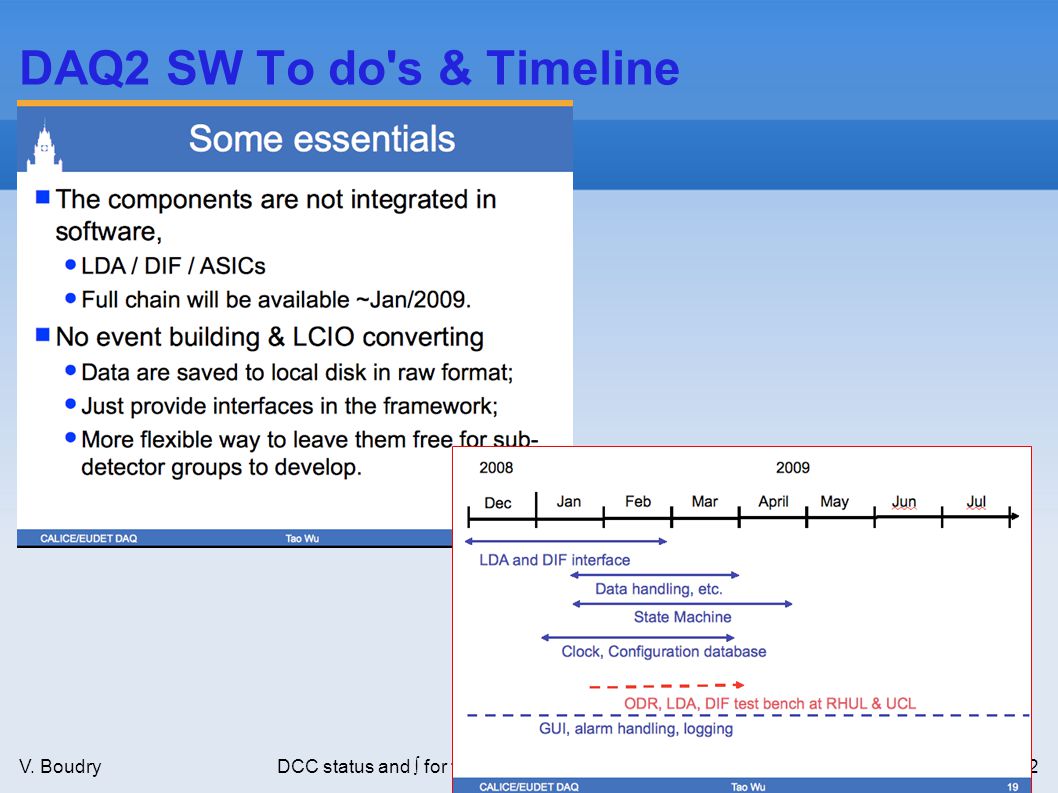
Task: Click 'ODR, LDA, DIF test bench at RHUL & UCL'
Action: pyautogui.click(x=770, y=704)
